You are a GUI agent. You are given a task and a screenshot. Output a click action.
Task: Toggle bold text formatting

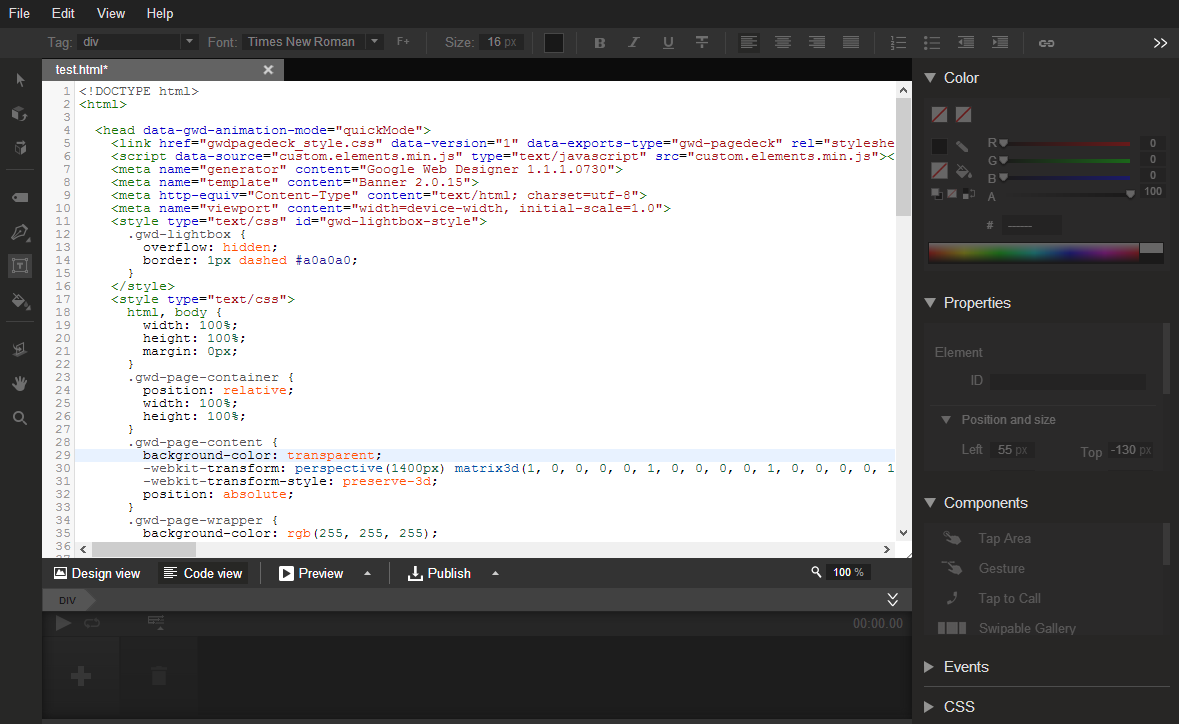click(x=600, y=42)
